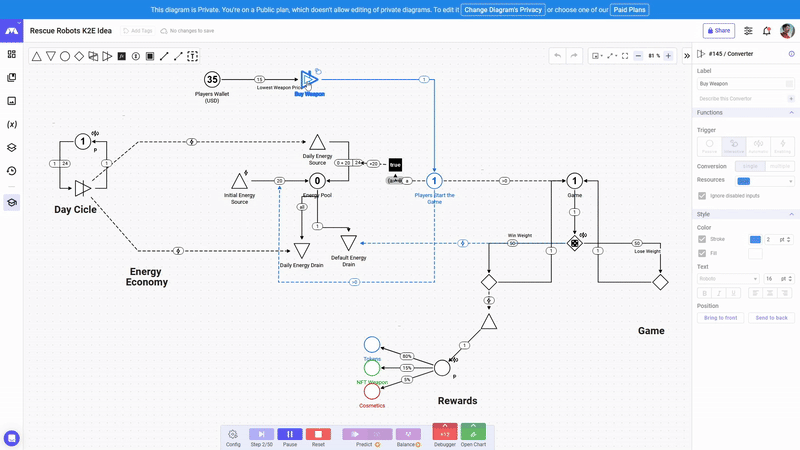The width and height of the screenshot is (800, 450).
Task: Advance the simulation by one Step
Action: [x=261, y=434]
